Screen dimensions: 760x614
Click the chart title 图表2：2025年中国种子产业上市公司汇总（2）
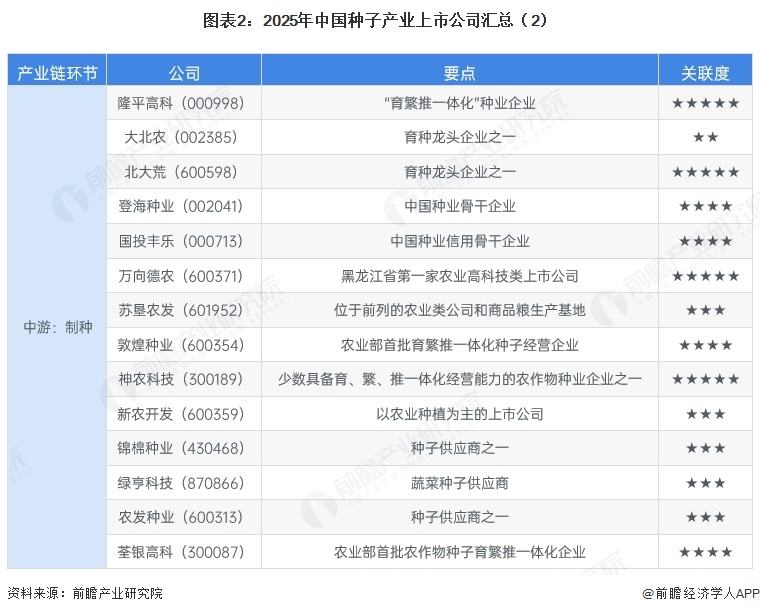(x=375, y=20)
